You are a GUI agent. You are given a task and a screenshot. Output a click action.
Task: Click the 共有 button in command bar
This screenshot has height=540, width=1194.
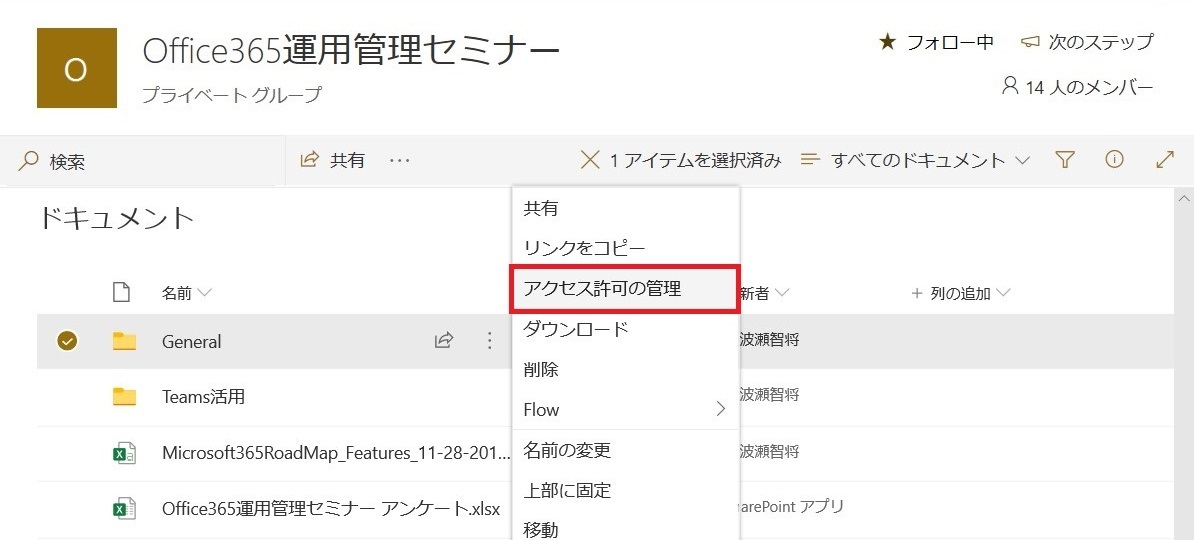(x=333, y=160)
